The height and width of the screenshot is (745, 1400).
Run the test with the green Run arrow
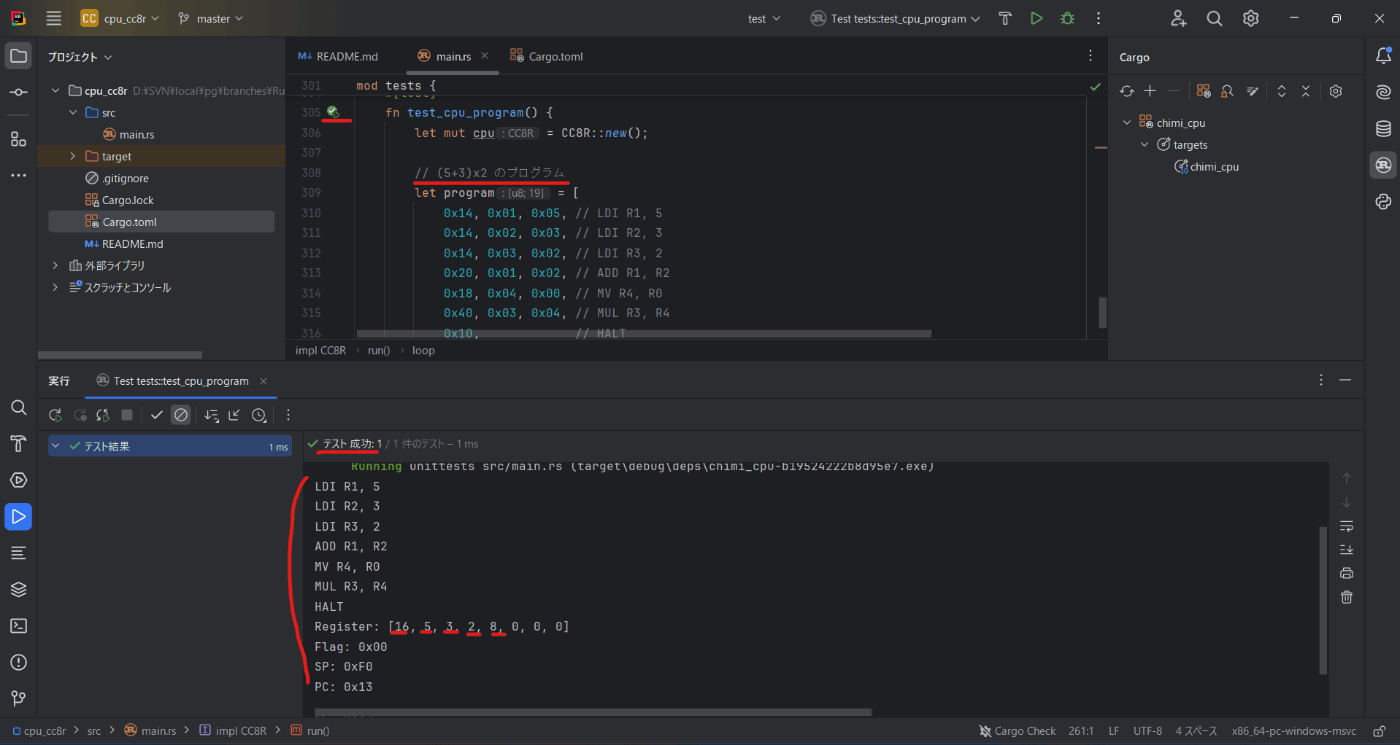point(1036,17)
